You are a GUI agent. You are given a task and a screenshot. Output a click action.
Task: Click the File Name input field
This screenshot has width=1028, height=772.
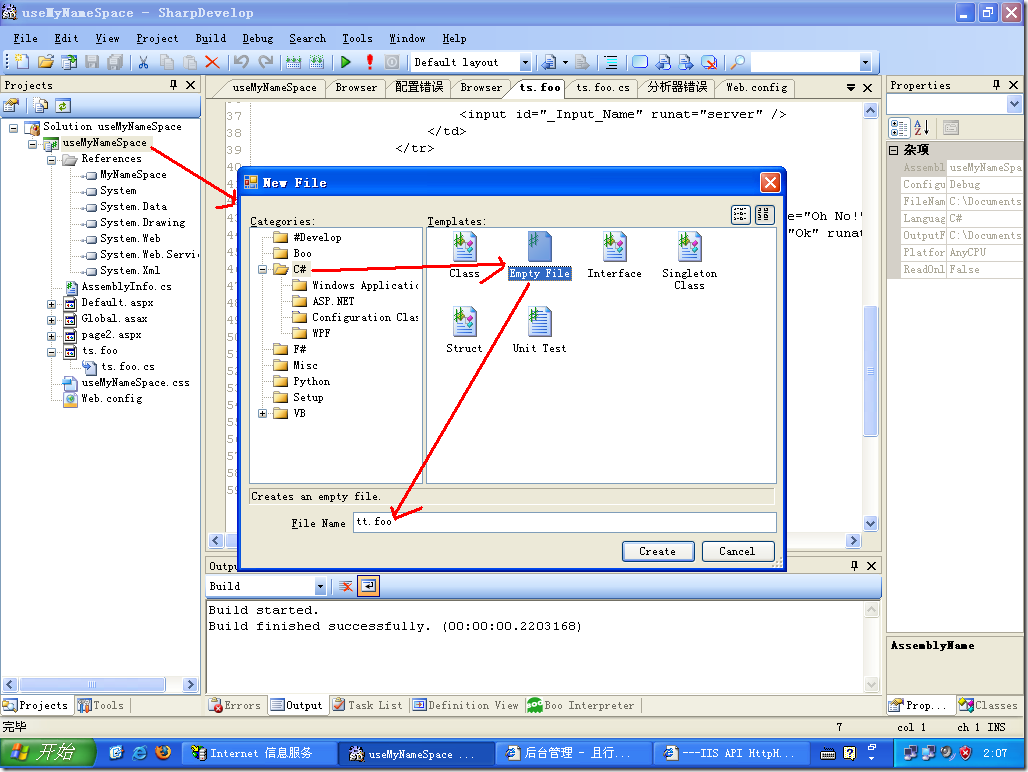(564, 522)
